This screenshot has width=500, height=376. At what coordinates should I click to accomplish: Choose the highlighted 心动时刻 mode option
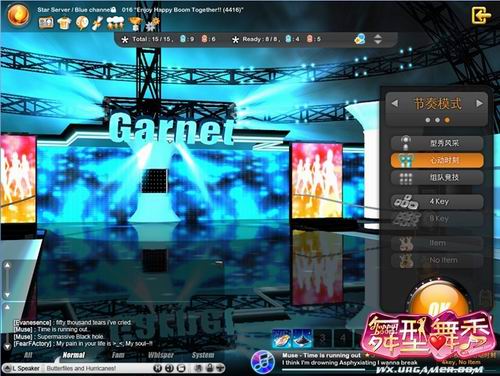point(437,160)
